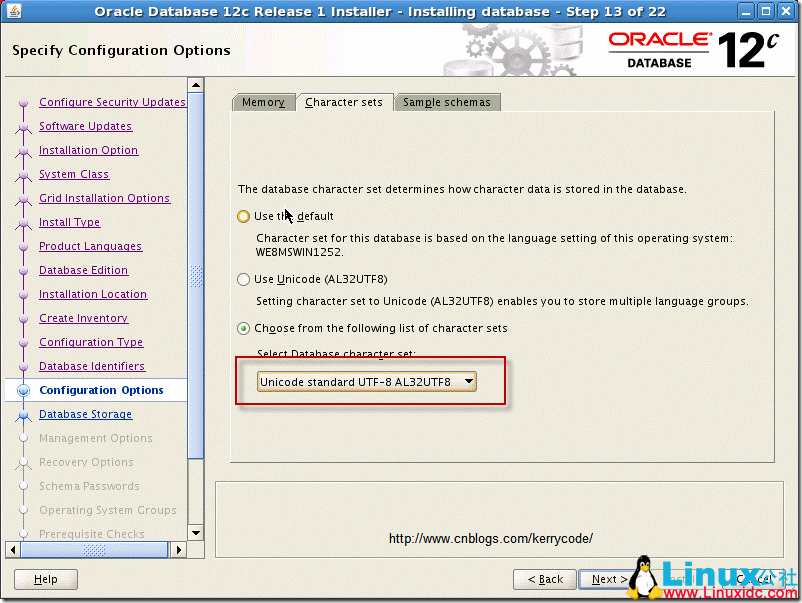Jump to Grid Installation Options step
The image size is (802, 603).
(x=104, y=198)
